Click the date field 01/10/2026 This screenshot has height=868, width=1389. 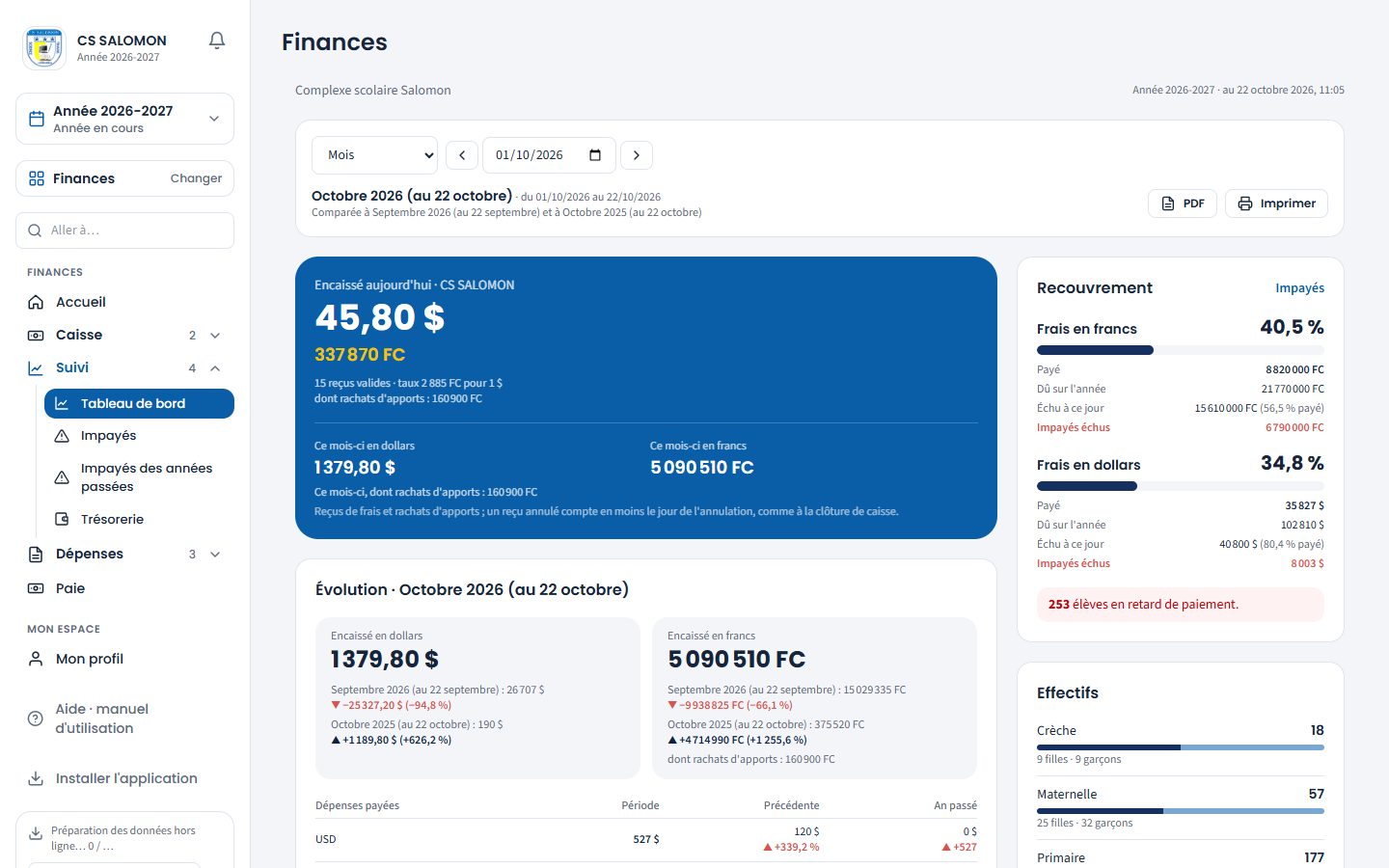[x=549, y=155]
